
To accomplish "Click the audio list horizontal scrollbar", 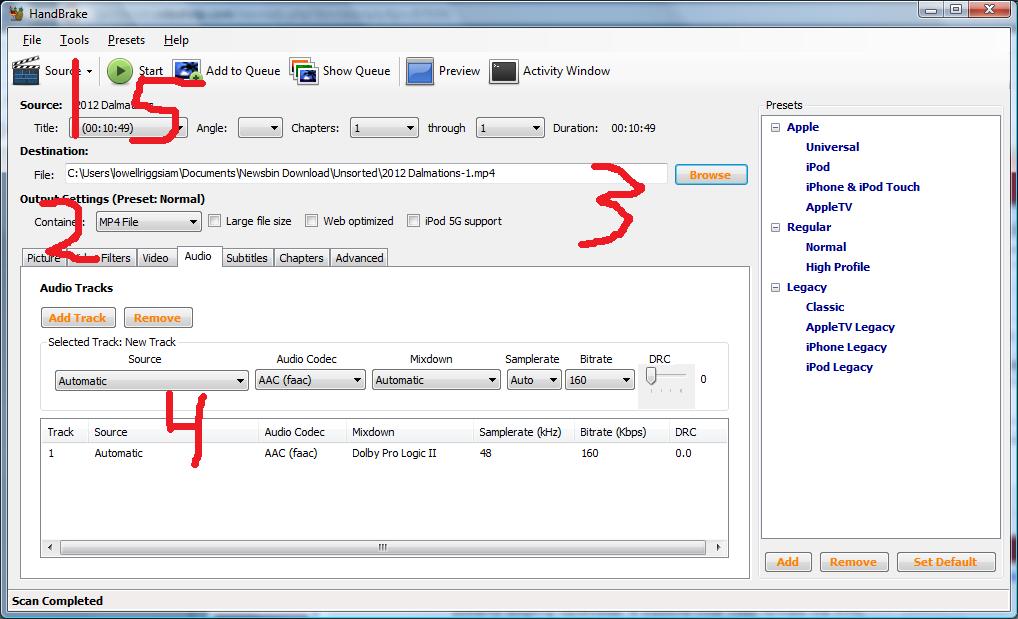I will point(383,548).
